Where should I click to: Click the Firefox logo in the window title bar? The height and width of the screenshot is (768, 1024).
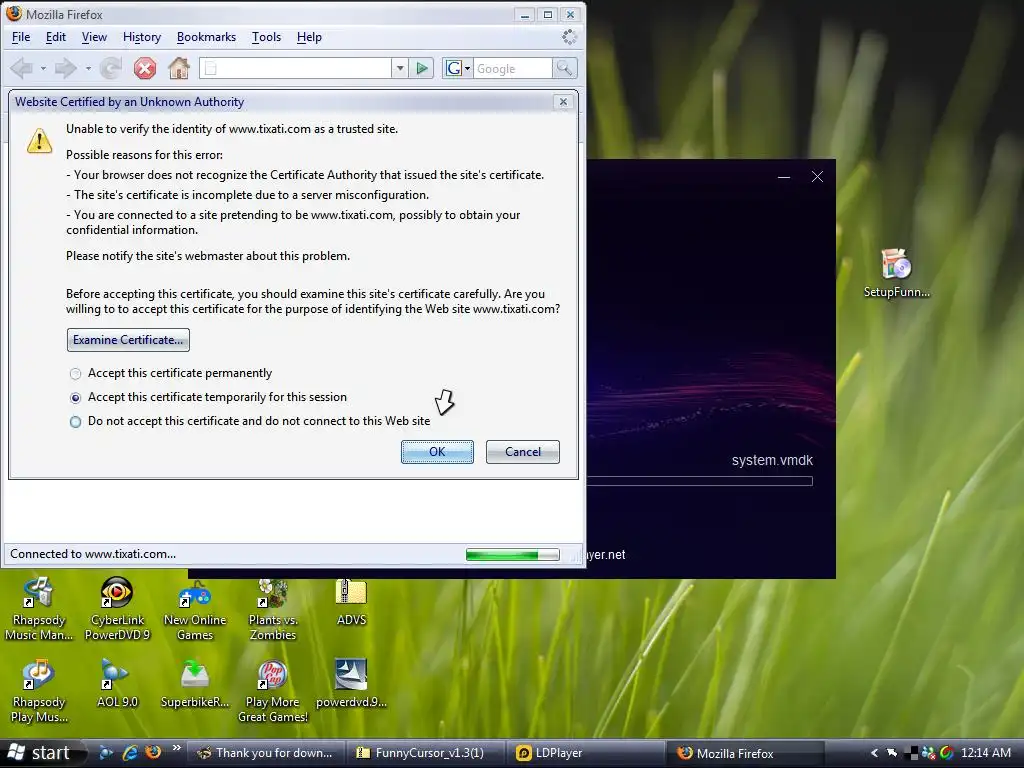14,14
